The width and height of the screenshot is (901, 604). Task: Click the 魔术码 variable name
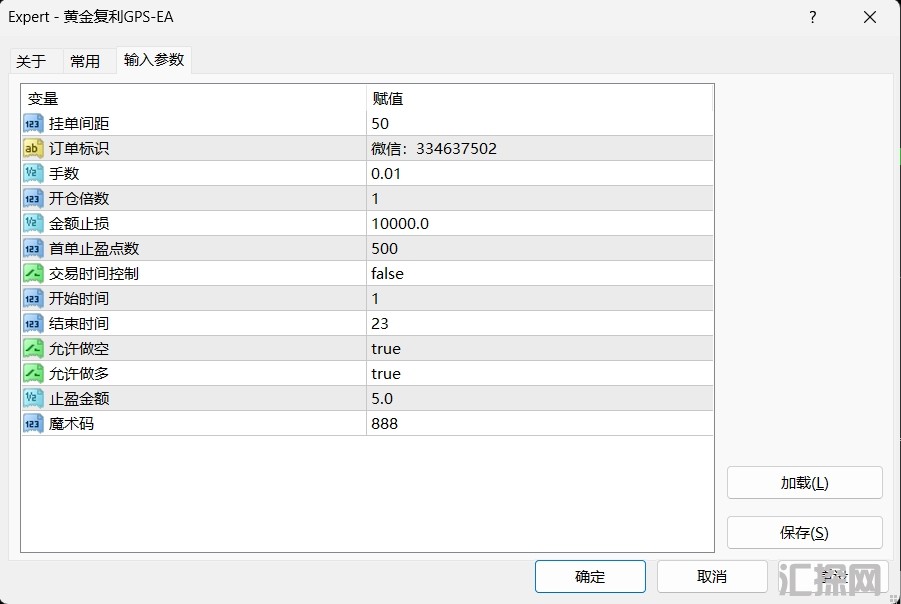click(72, 424)
